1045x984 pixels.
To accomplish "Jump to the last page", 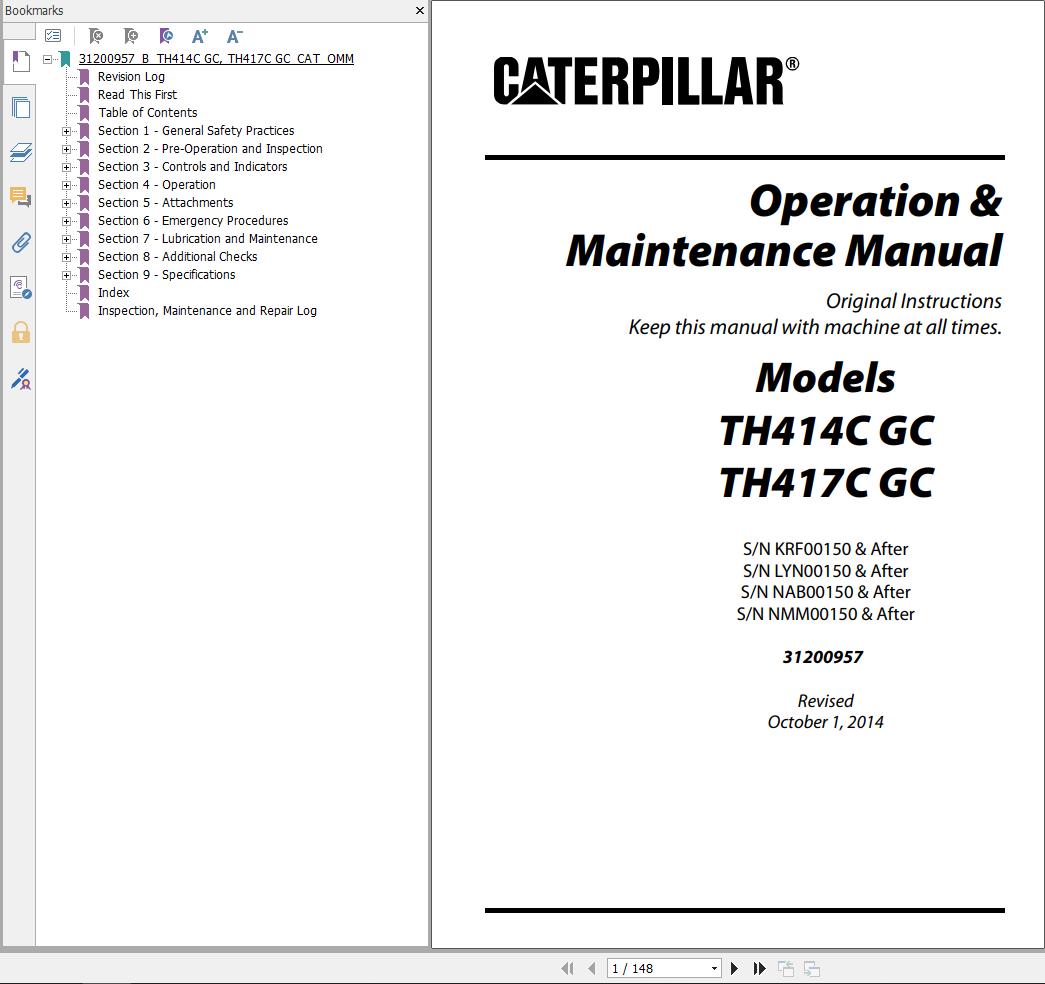I will 759,968.
